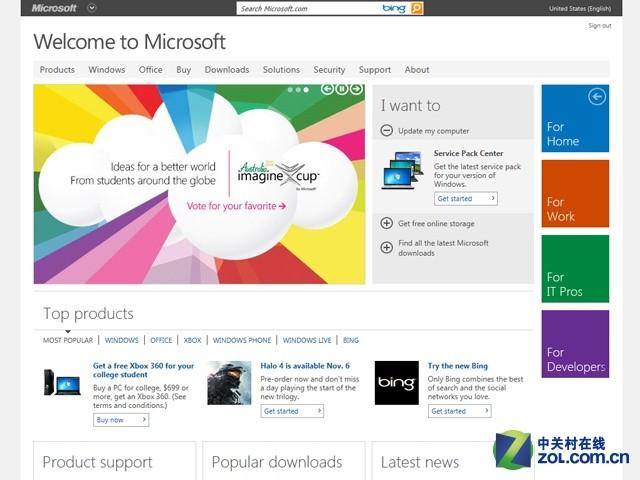
Task: Click the Xbox and laptop product image
Action: 62,382
